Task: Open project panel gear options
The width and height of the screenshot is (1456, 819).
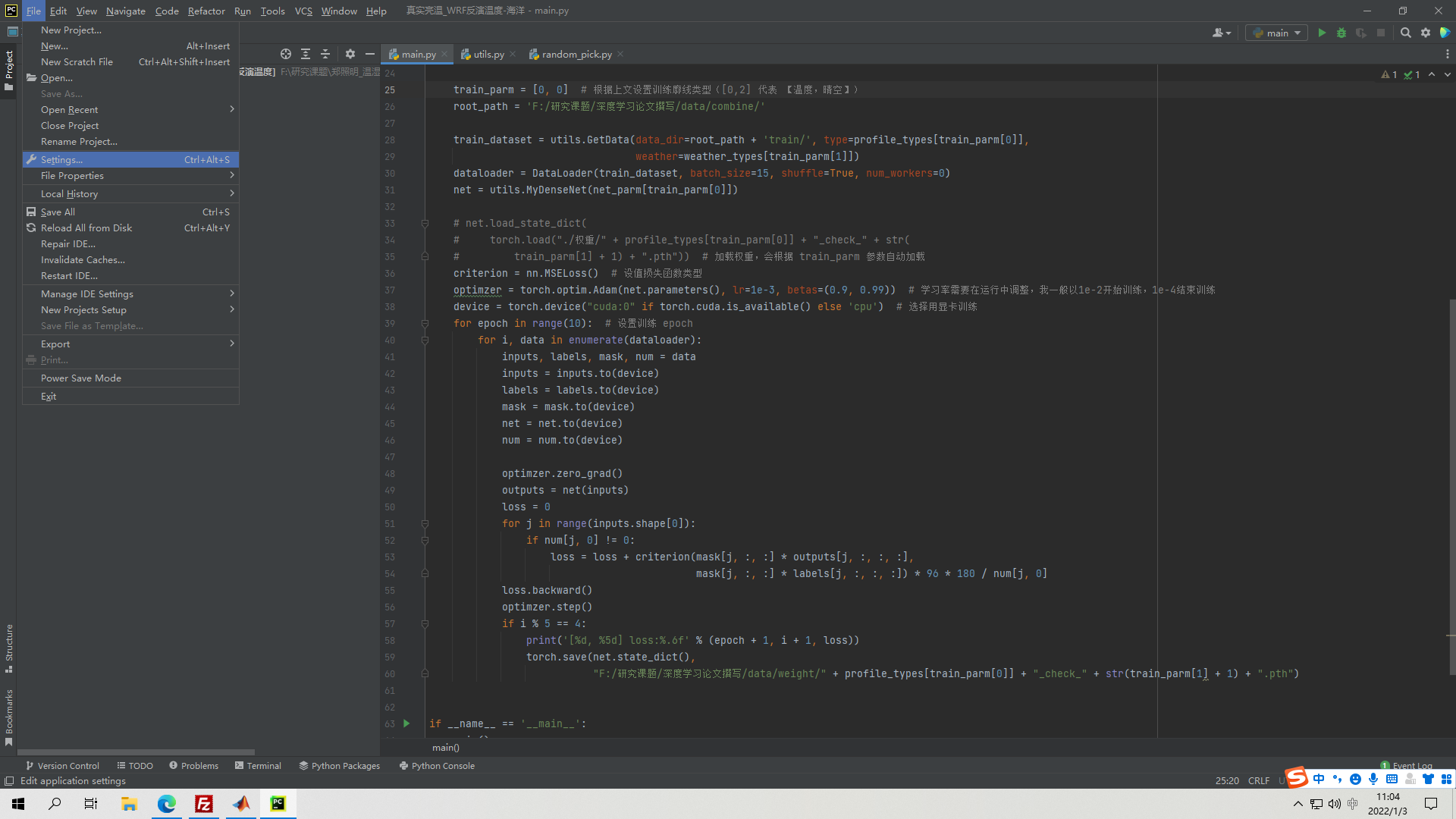Action: pos(350,54)
